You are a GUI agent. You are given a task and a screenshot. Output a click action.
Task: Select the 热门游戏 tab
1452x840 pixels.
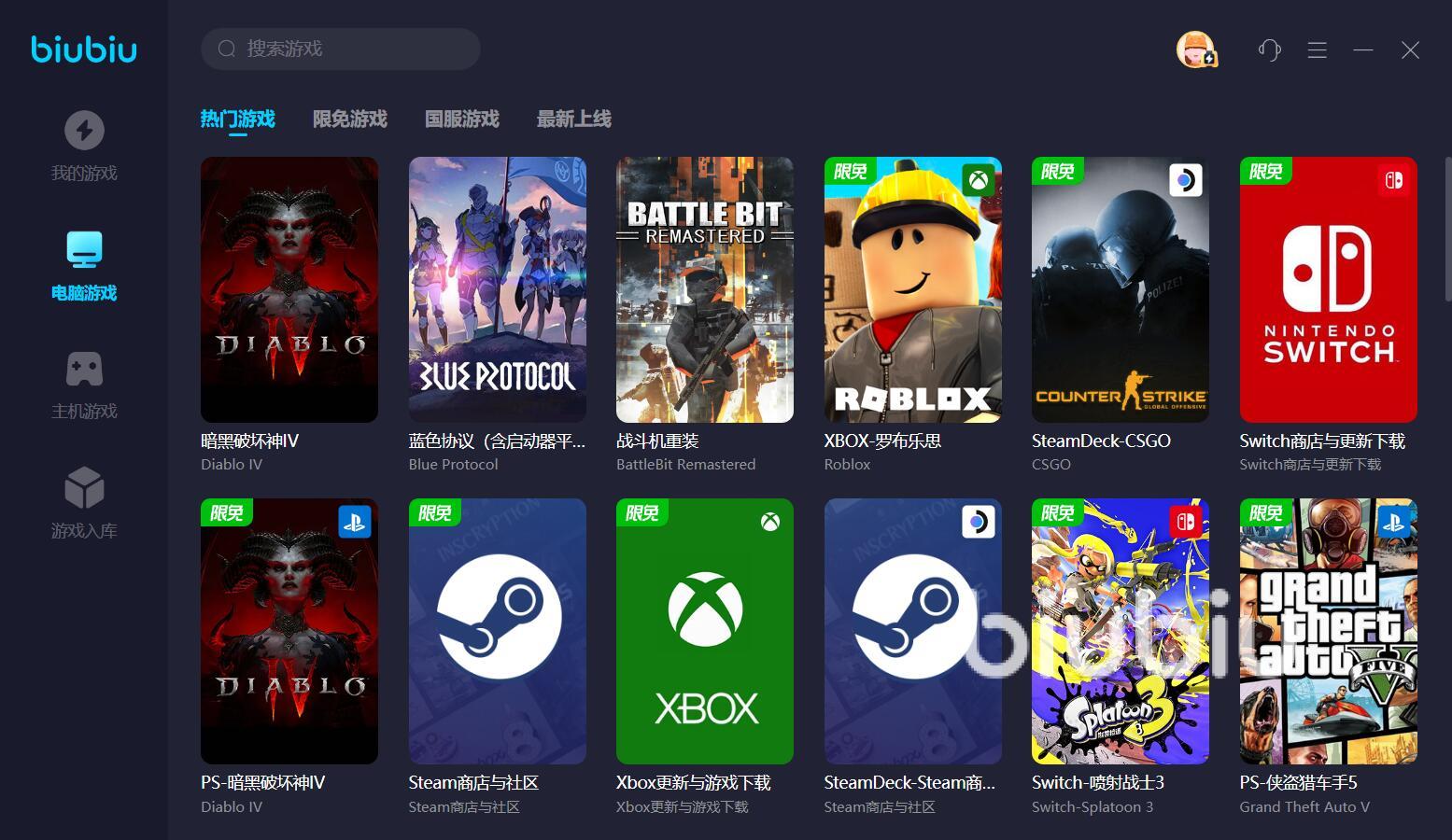[x=237, y=119]
